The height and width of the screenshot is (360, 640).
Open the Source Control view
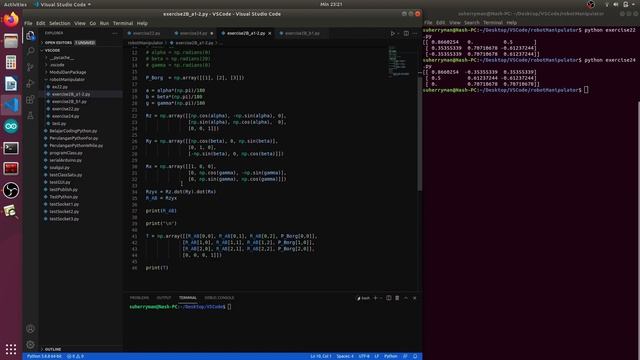click(x=31, y=67)
